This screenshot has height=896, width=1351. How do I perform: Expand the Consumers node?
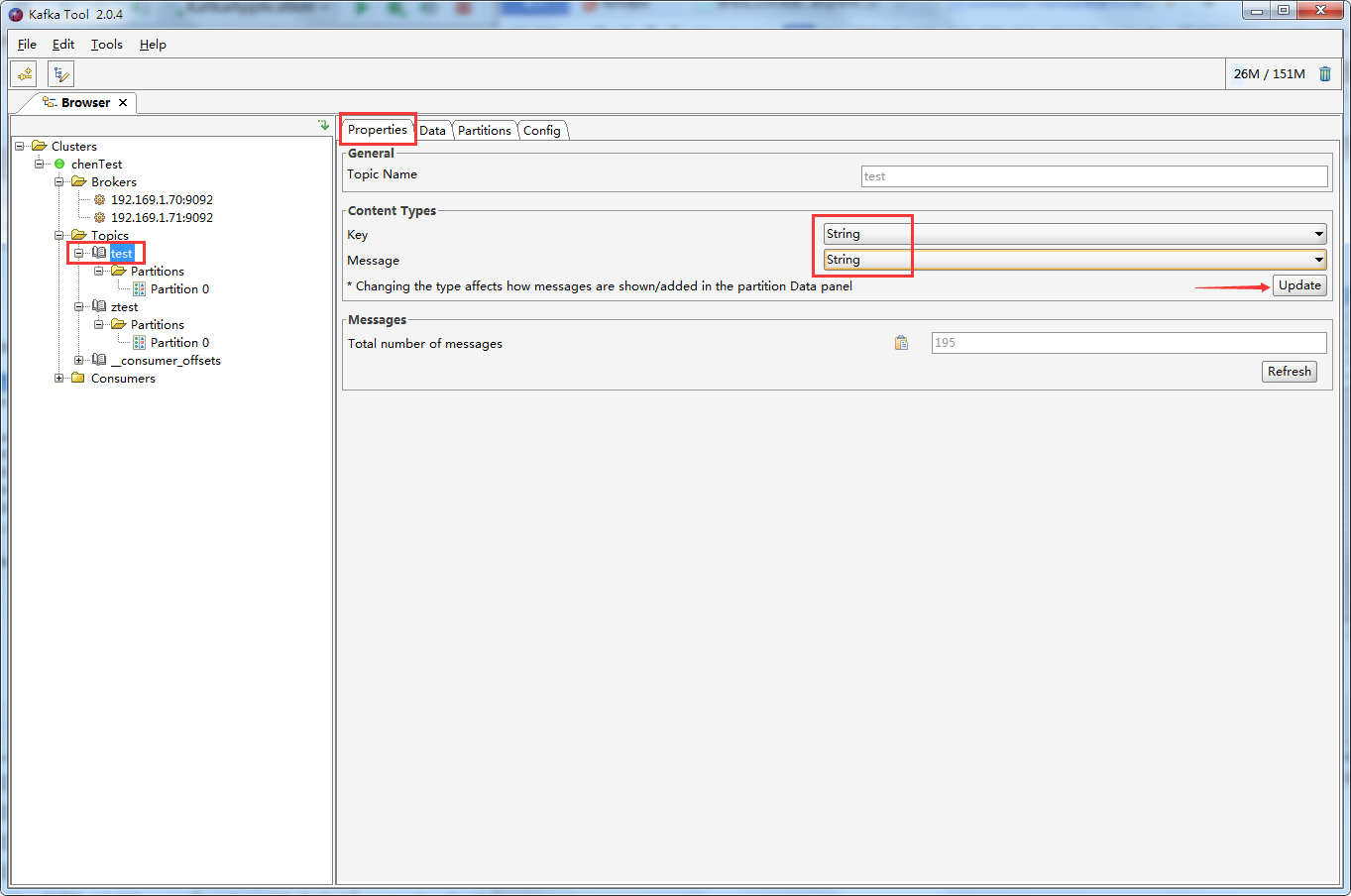coord(59,378)
